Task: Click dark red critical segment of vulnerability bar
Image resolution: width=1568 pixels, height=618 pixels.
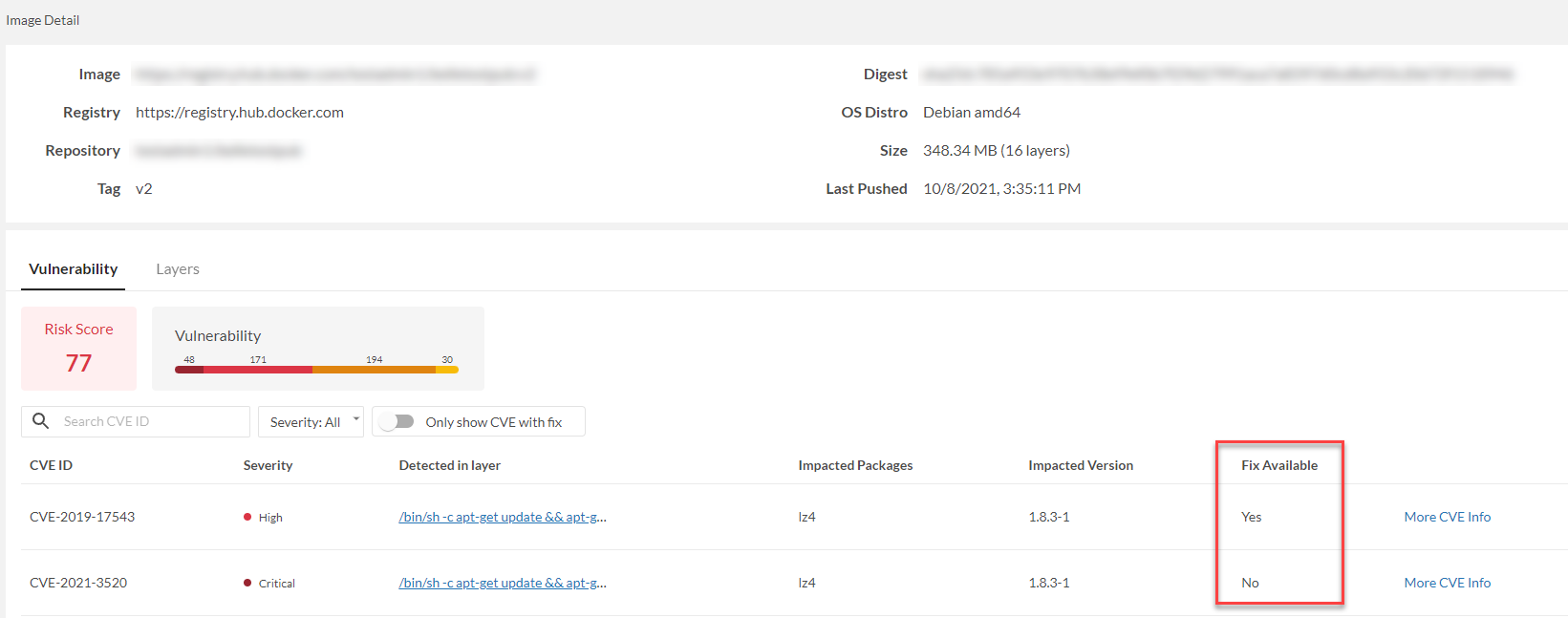Action: (x=189, y=370)
